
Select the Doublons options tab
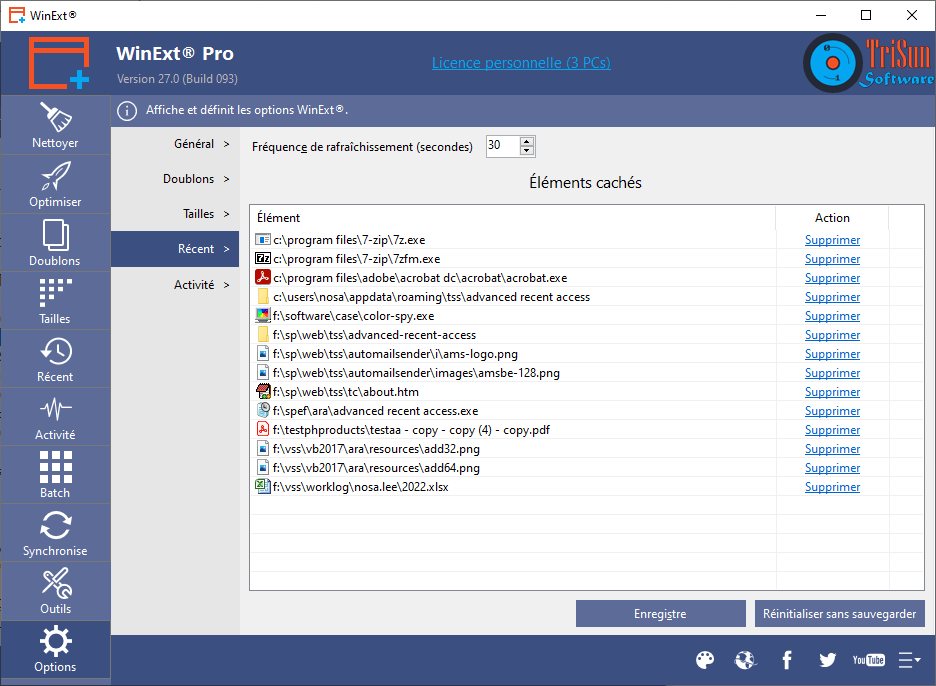(x=175, y=179)
